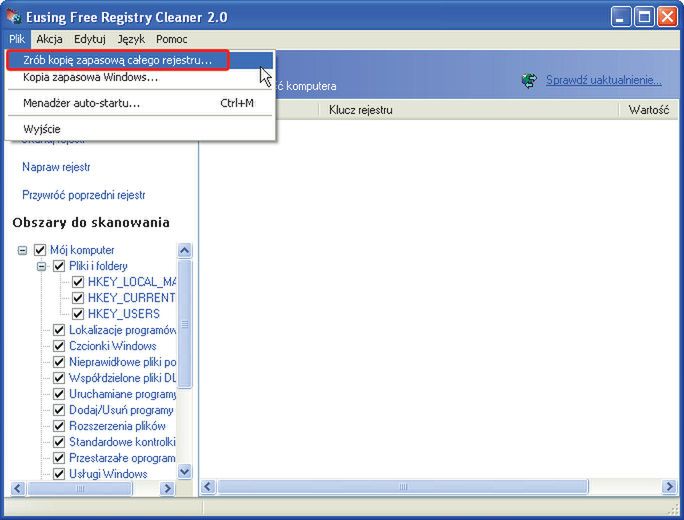Click results list scroll right arrow

pos(669,486)
